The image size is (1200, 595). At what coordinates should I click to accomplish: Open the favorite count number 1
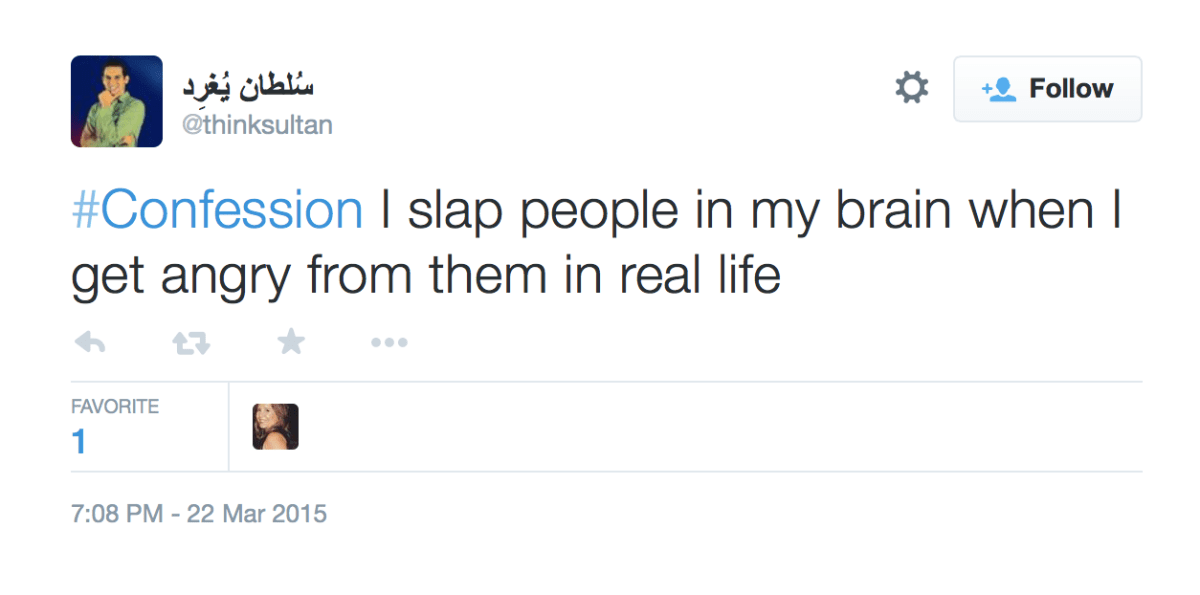tap(79, 442)
